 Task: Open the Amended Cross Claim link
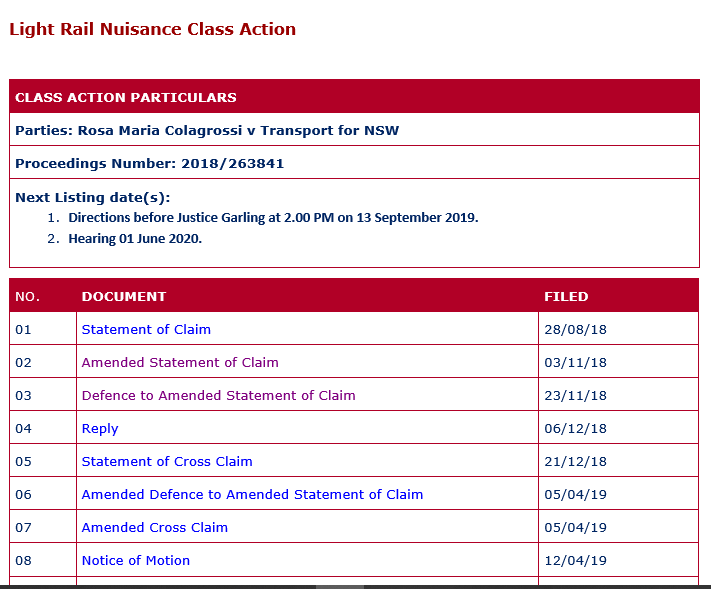click(155, 527)
